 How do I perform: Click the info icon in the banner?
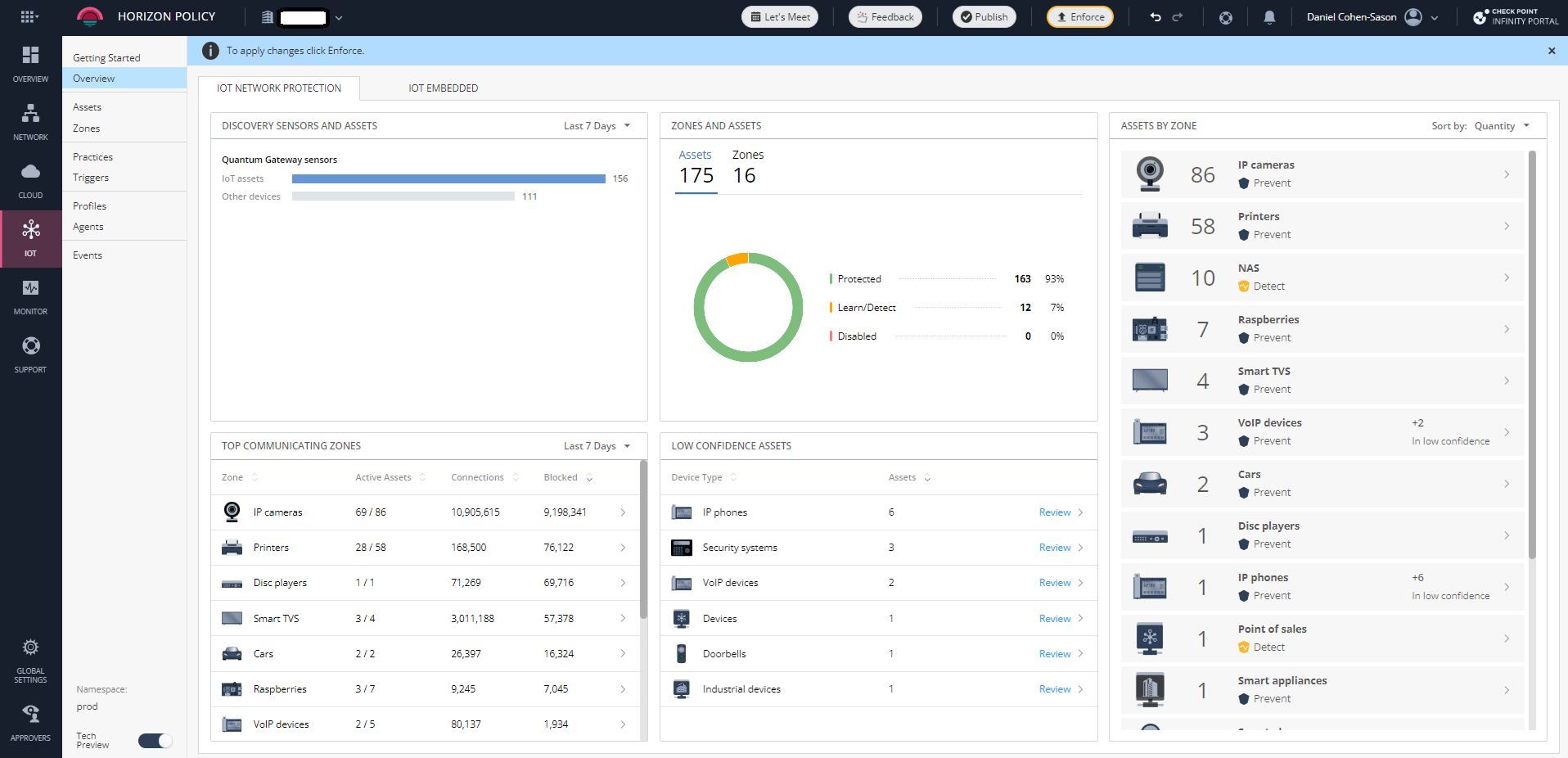coord(210,51)
